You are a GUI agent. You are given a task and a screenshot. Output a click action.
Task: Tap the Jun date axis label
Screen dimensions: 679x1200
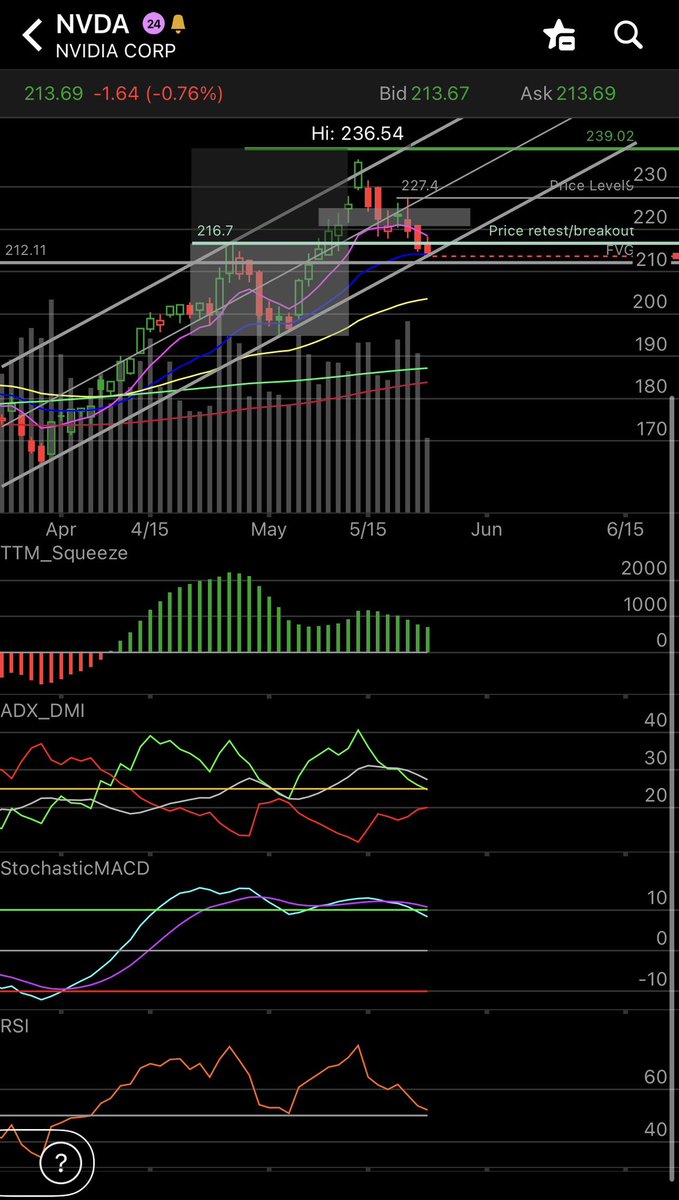coord(486,529)
